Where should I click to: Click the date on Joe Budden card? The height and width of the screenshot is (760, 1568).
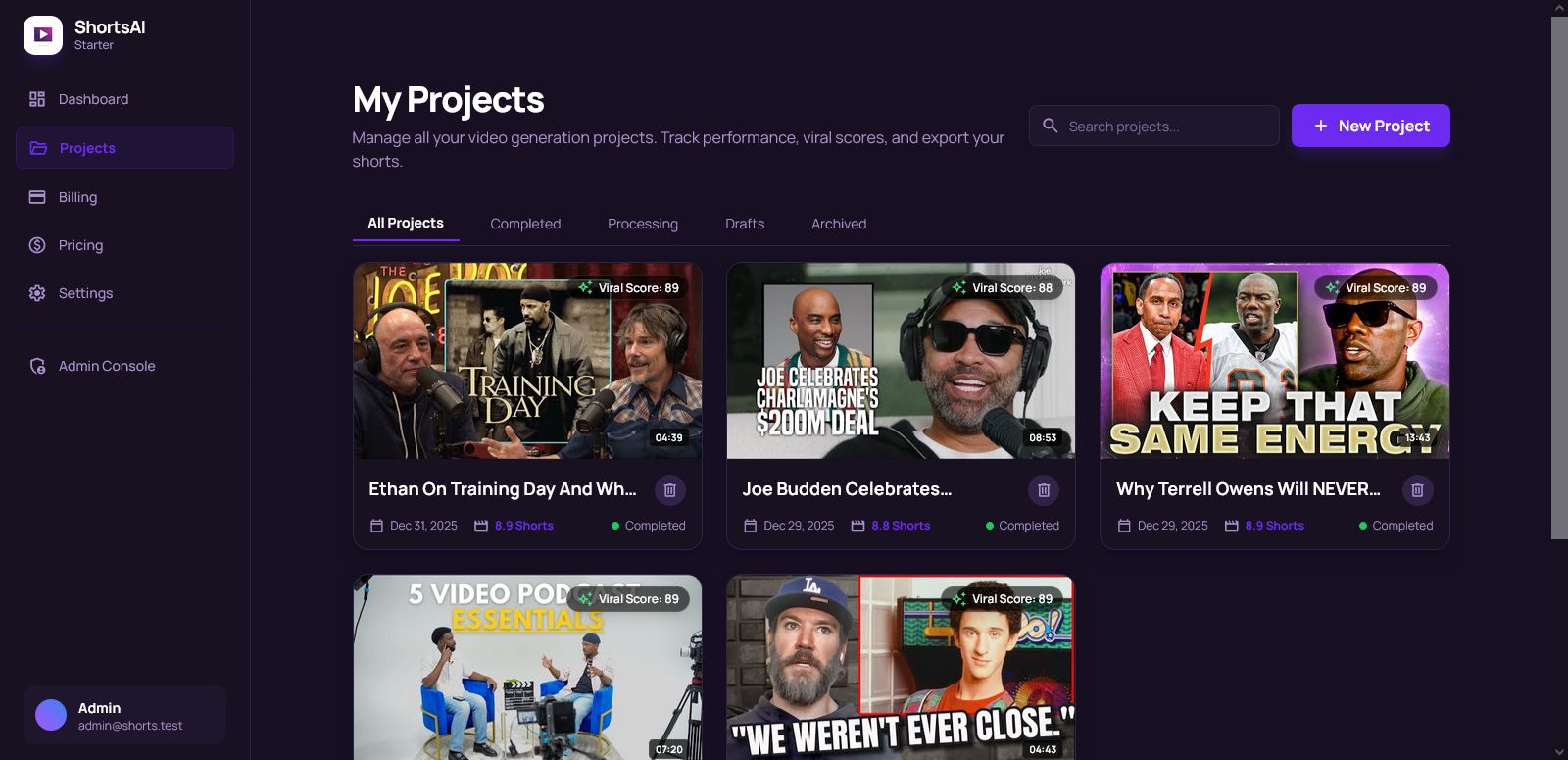point(799,526)
